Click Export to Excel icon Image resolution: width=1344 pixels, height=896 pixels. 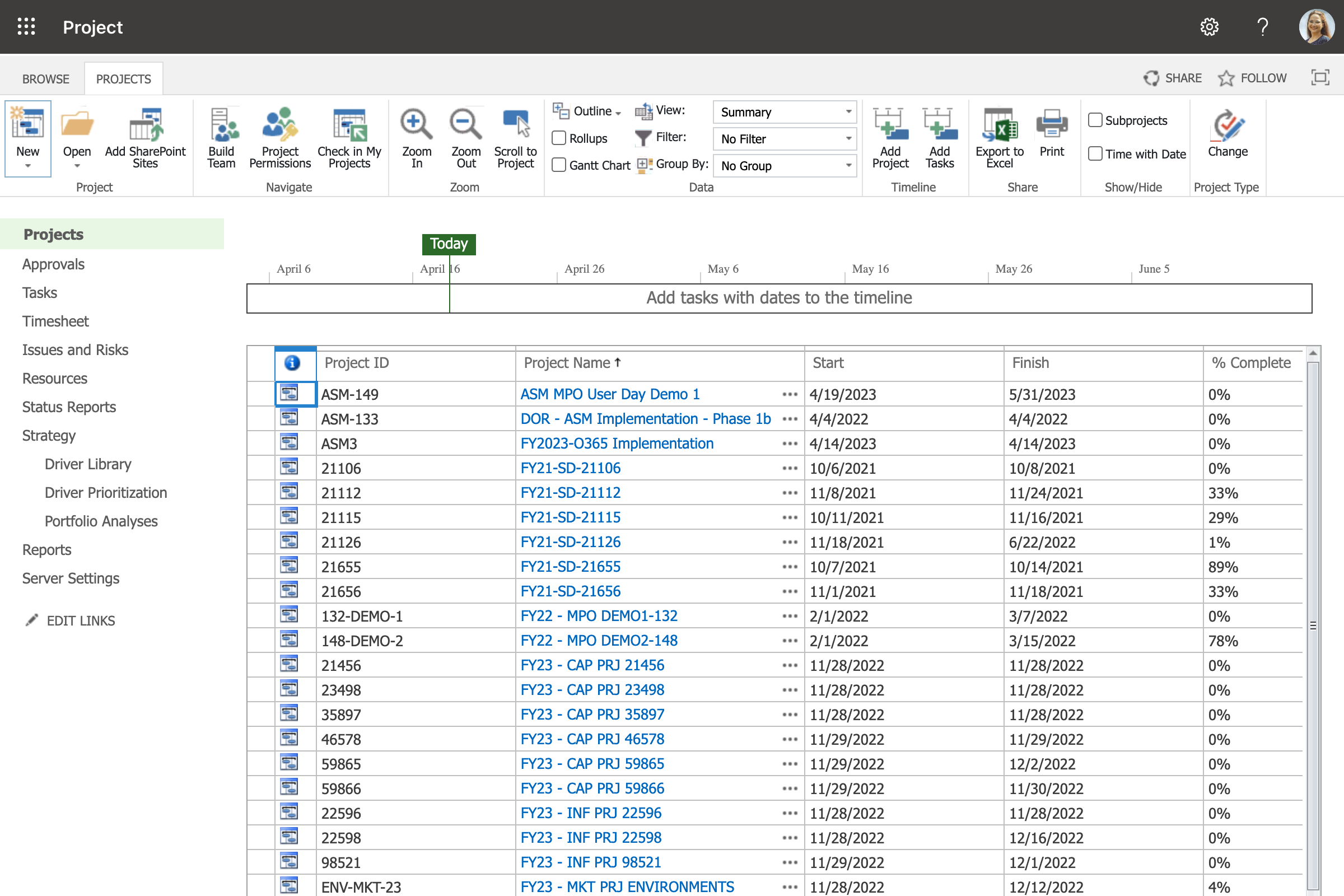pyautogui.click(x=1000, y=123)
